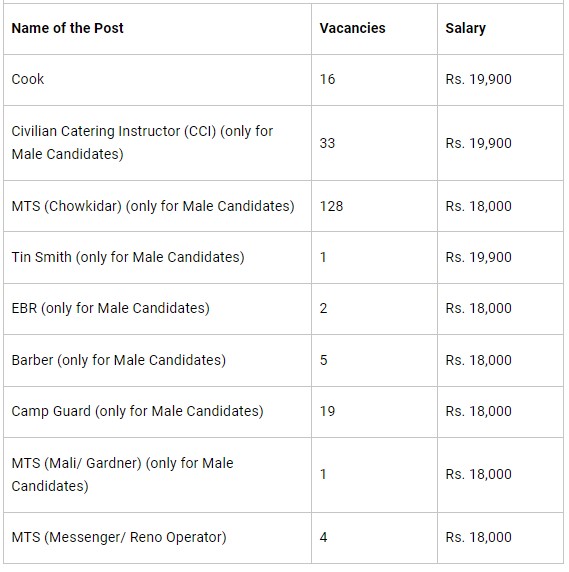Select the Civilian Catering Instructor post cell

pos(158,143)
